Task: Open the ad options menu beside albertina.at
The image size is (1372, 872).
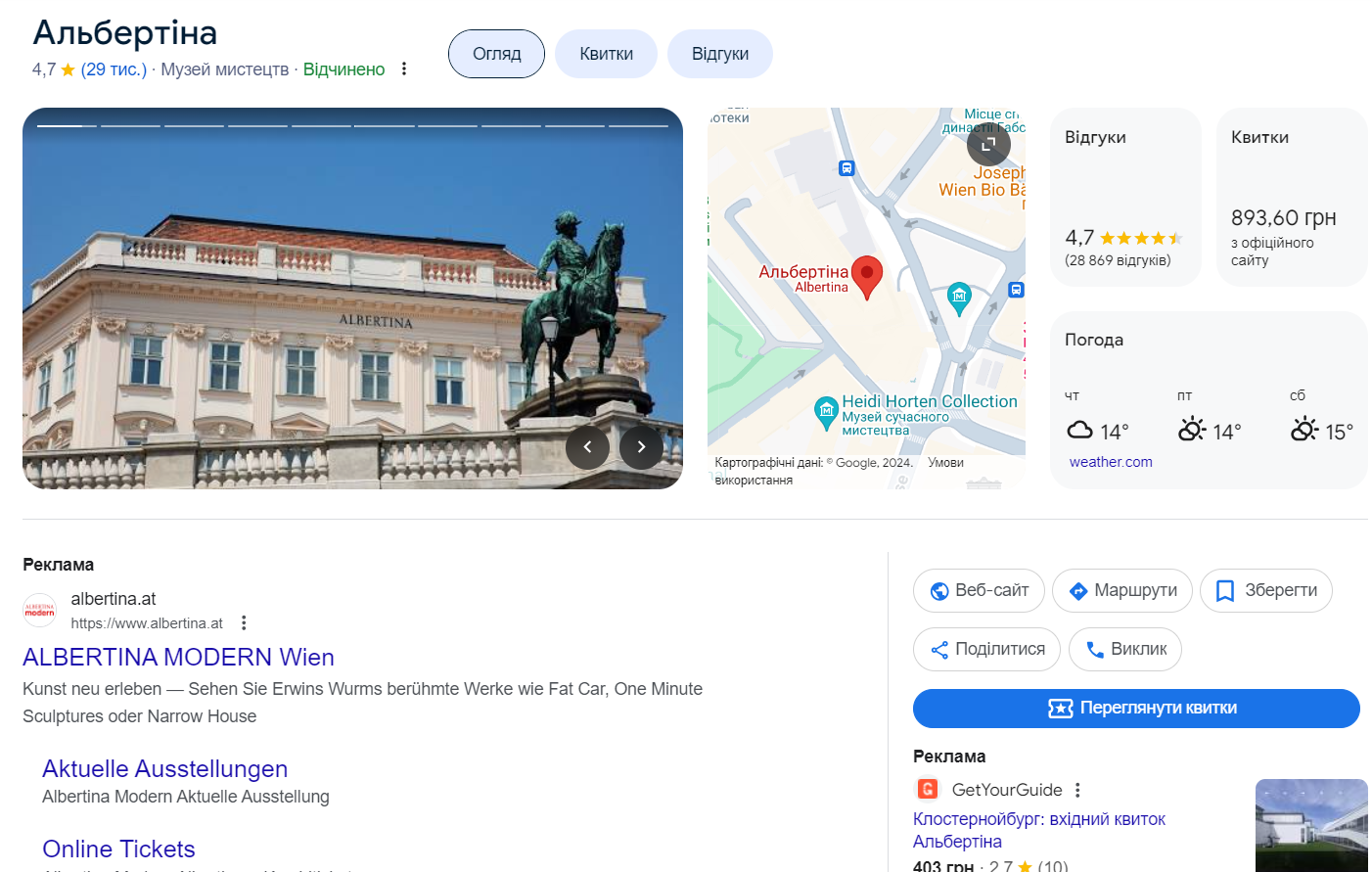Action: (x=243, y=621)
